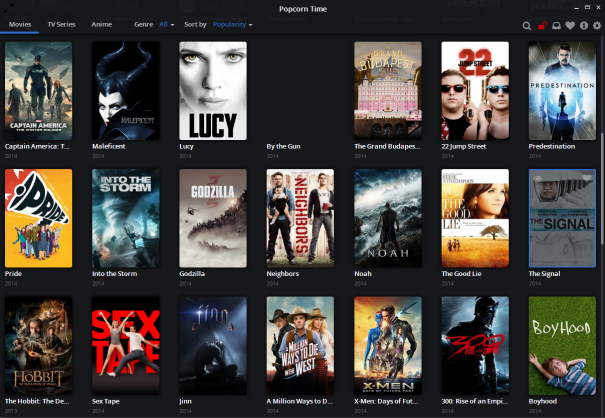
Task: Click The Signal title below poster
Action: click(544, 274)
